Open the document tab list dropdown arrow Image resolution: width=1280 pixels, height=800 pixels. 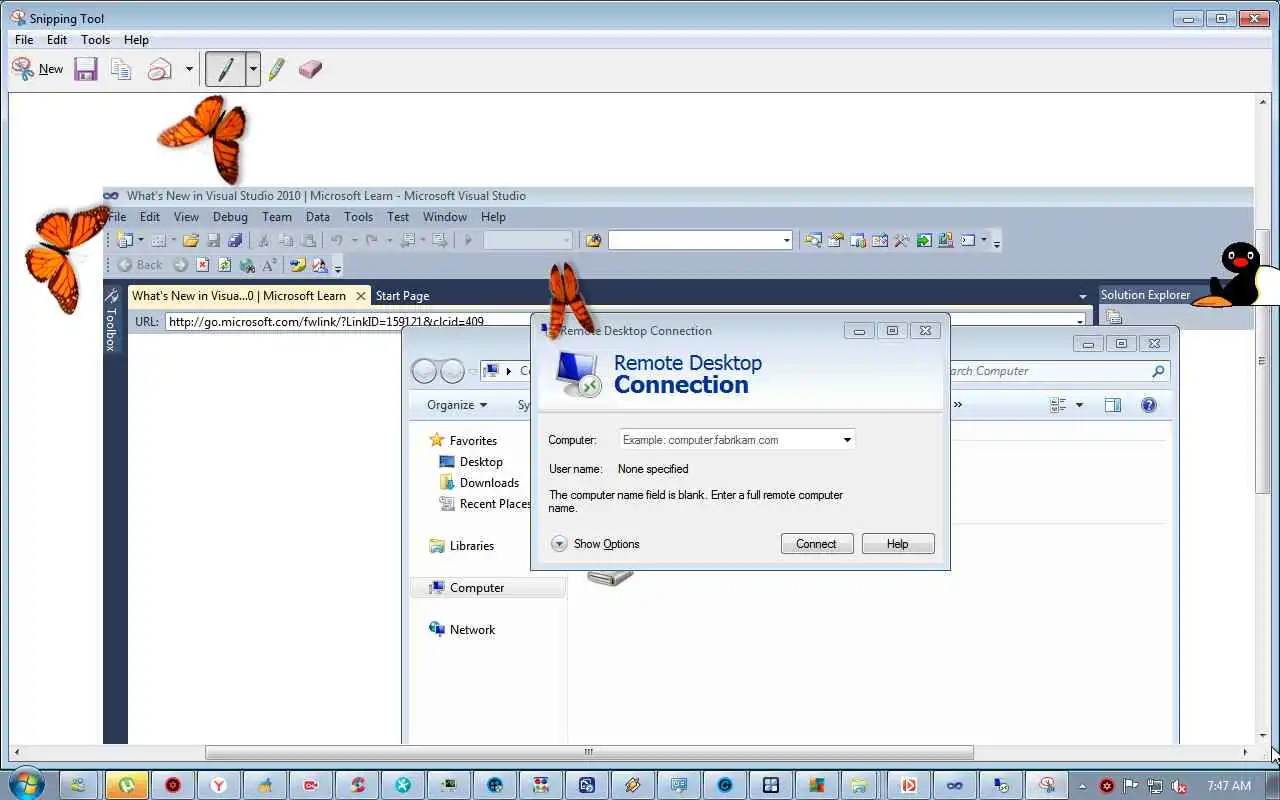[1083, 296]
